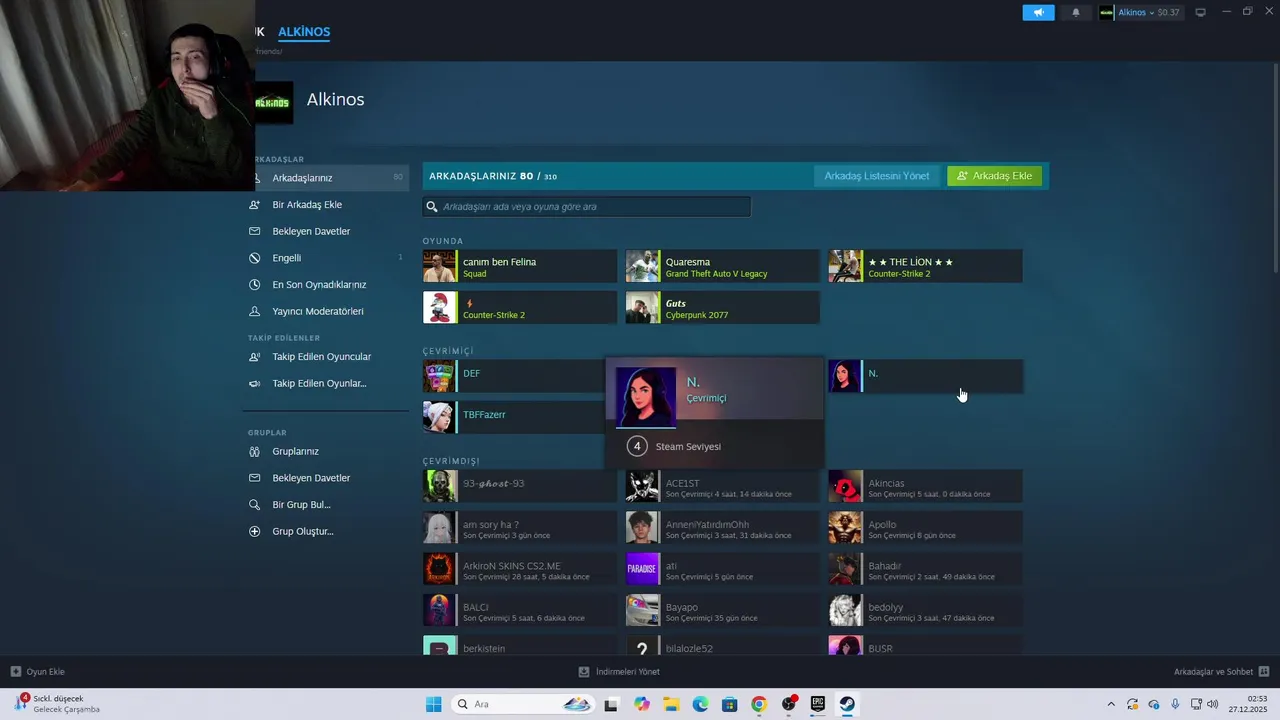Open offline friend BALCI

tap(520, 610)
